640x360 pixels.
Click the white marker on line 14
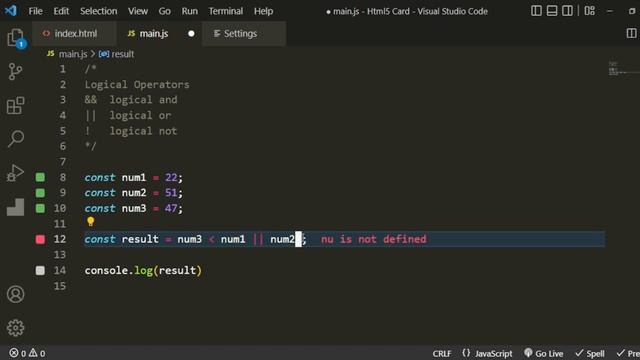pos(40,270)
